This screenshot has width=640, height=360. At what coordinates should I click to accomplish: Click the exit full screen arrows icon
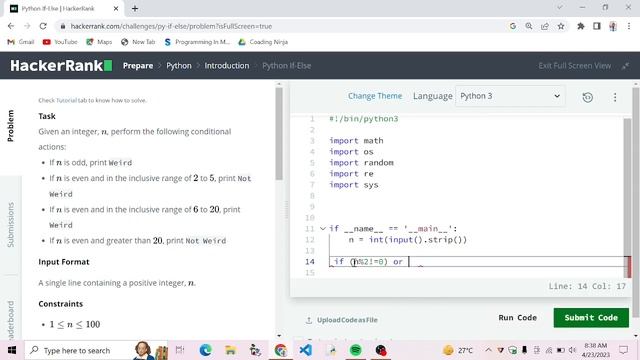[x=625, y=66]
